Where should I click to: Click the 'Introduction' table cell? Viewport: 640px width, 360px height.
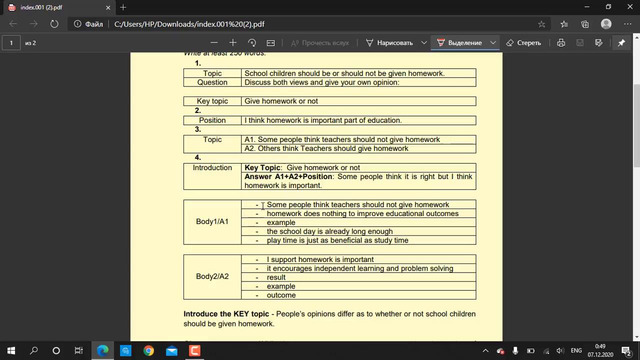[212, 176]
